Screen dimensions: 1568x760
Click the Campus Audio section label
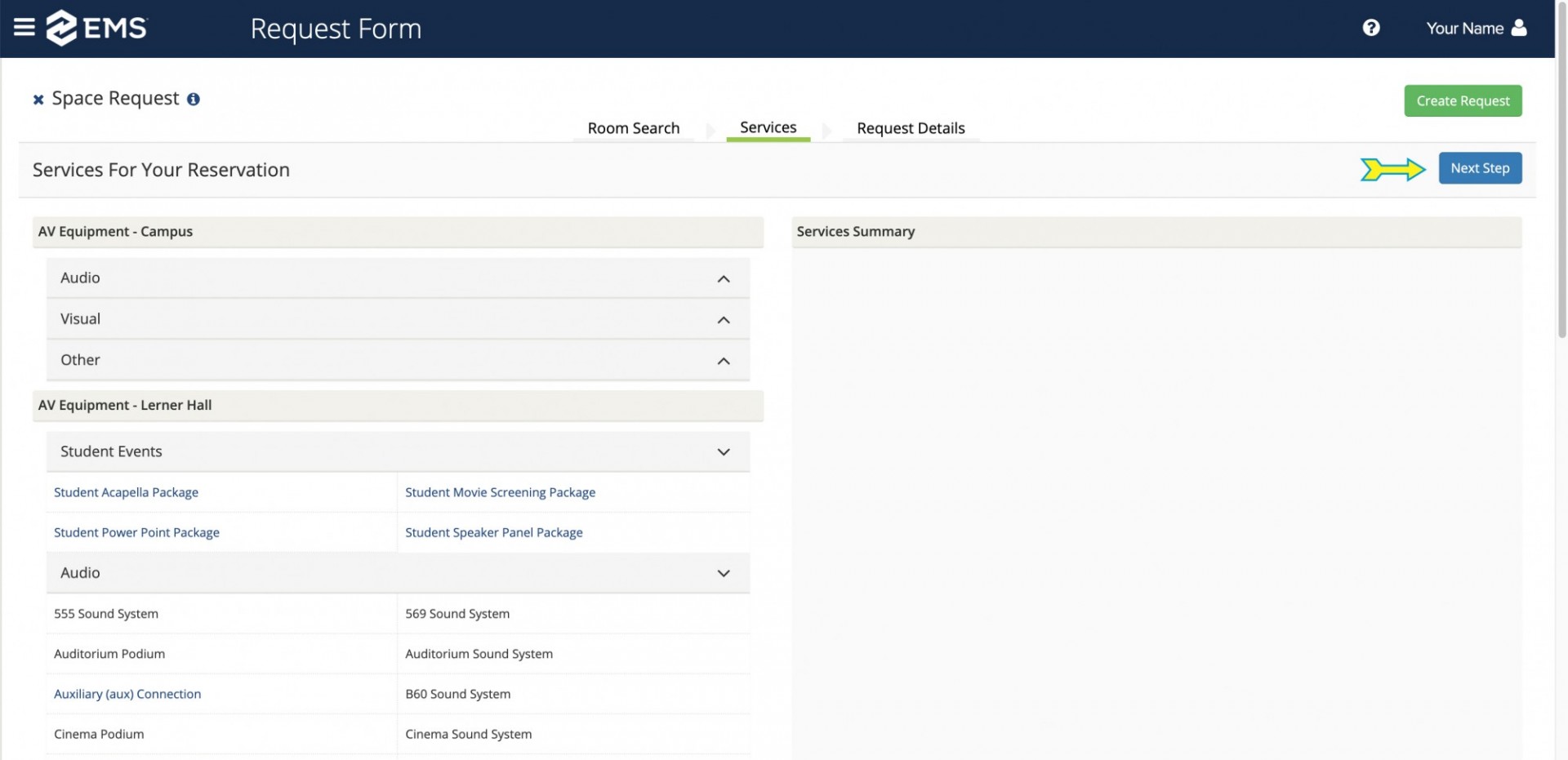(x=80, y=278)
